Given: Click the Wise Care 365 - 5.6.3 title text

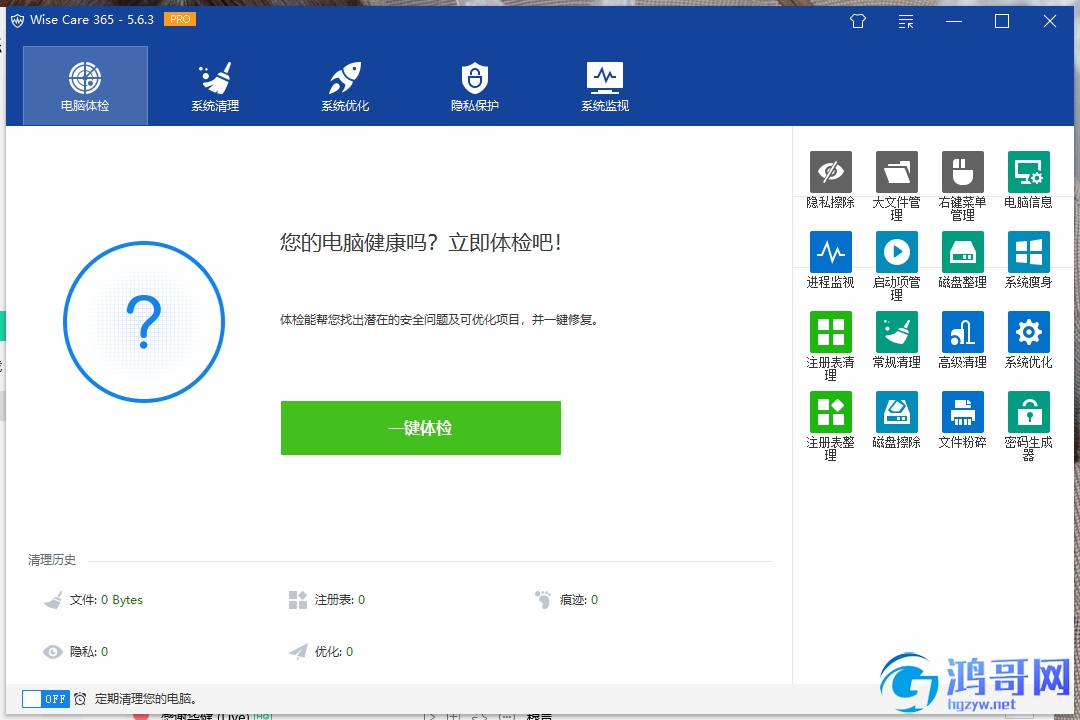Looking at the screenshot, I should 92,20.
